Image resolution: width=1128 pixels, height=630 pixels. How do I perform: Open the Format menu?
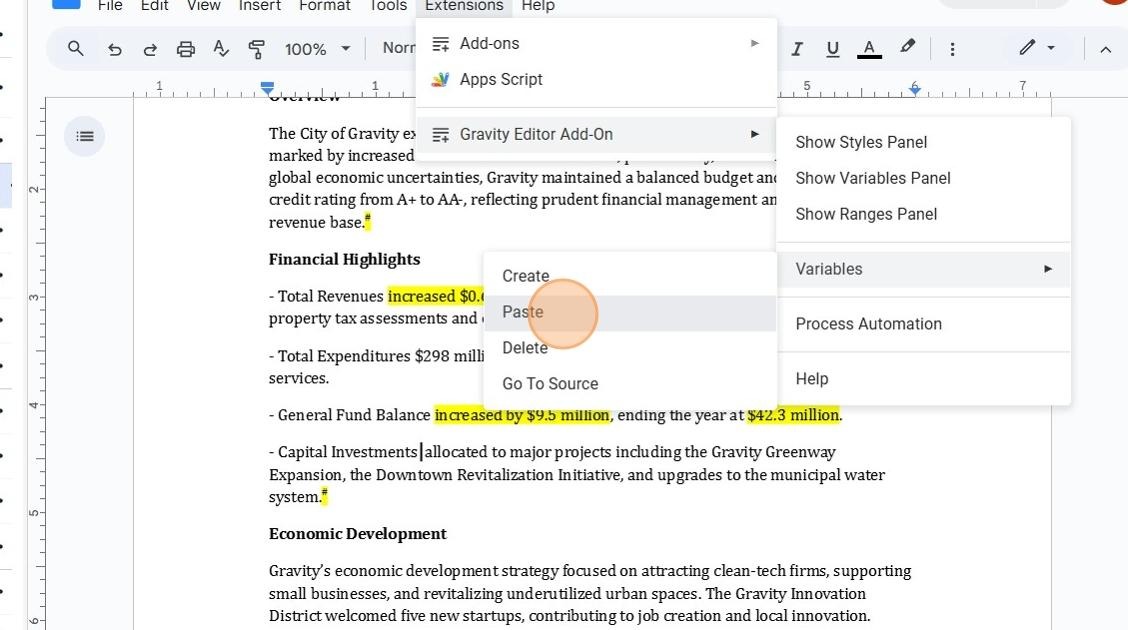point(324,6)
